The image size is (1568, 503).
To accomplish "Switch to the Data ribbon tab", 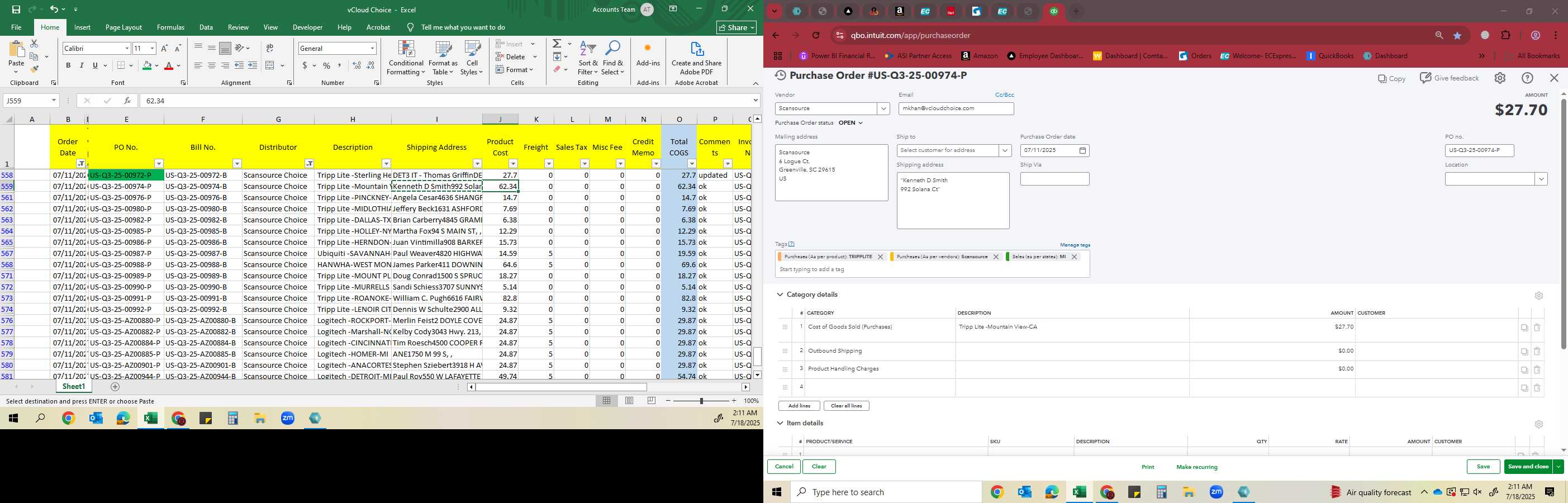I will tap(206, 27).
